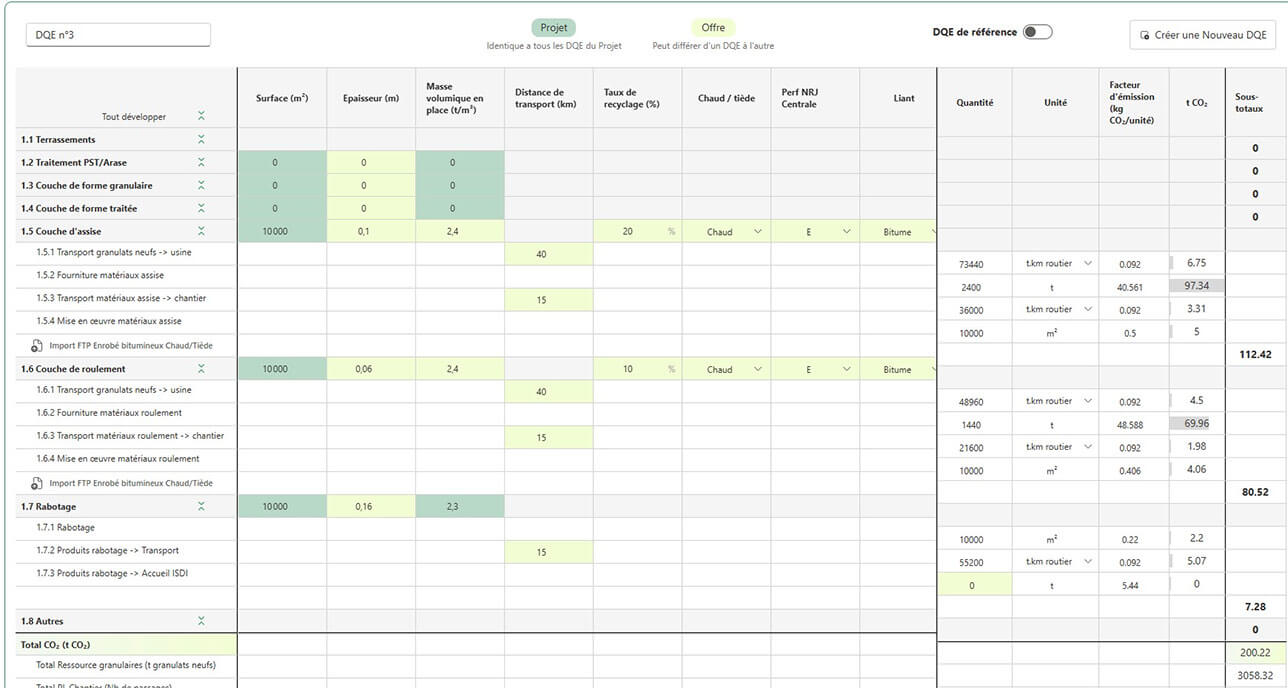The width and height of the screenshot is (1288, 688).
Task: Expand 1.3 Couche de forme granulaire
Action: tap(201, 185)
